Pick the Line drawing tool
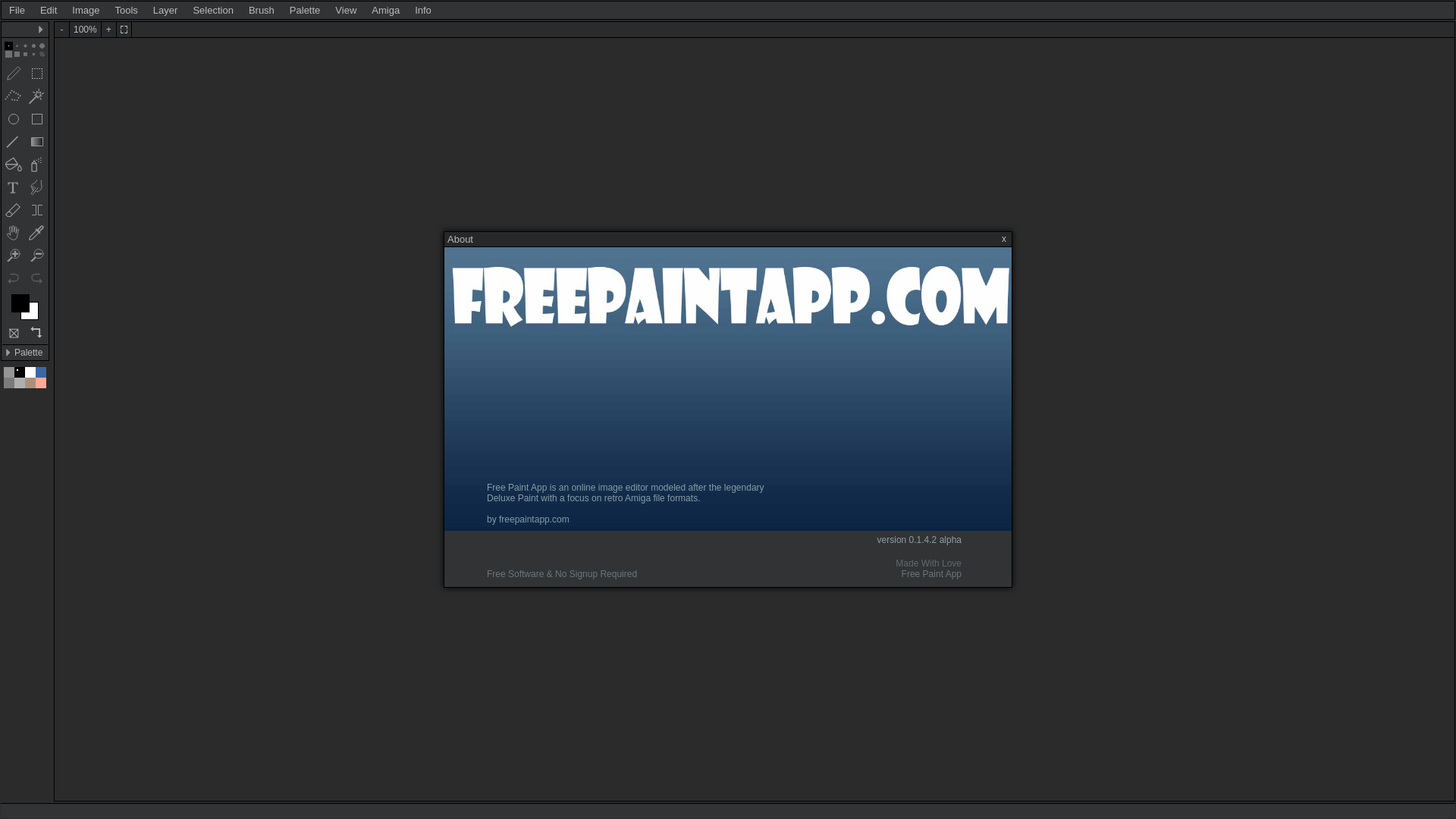 click(x=13, y=142)
